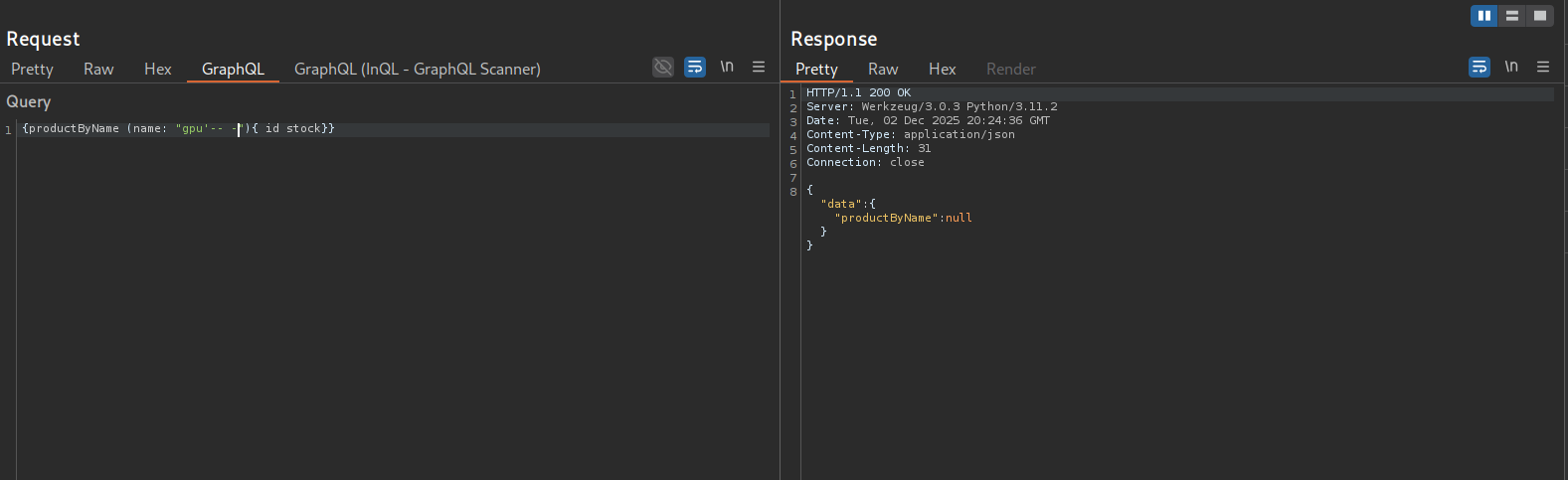Select the Request GraphQL tab
This screenshot has width=1568, height=480.
233,69
